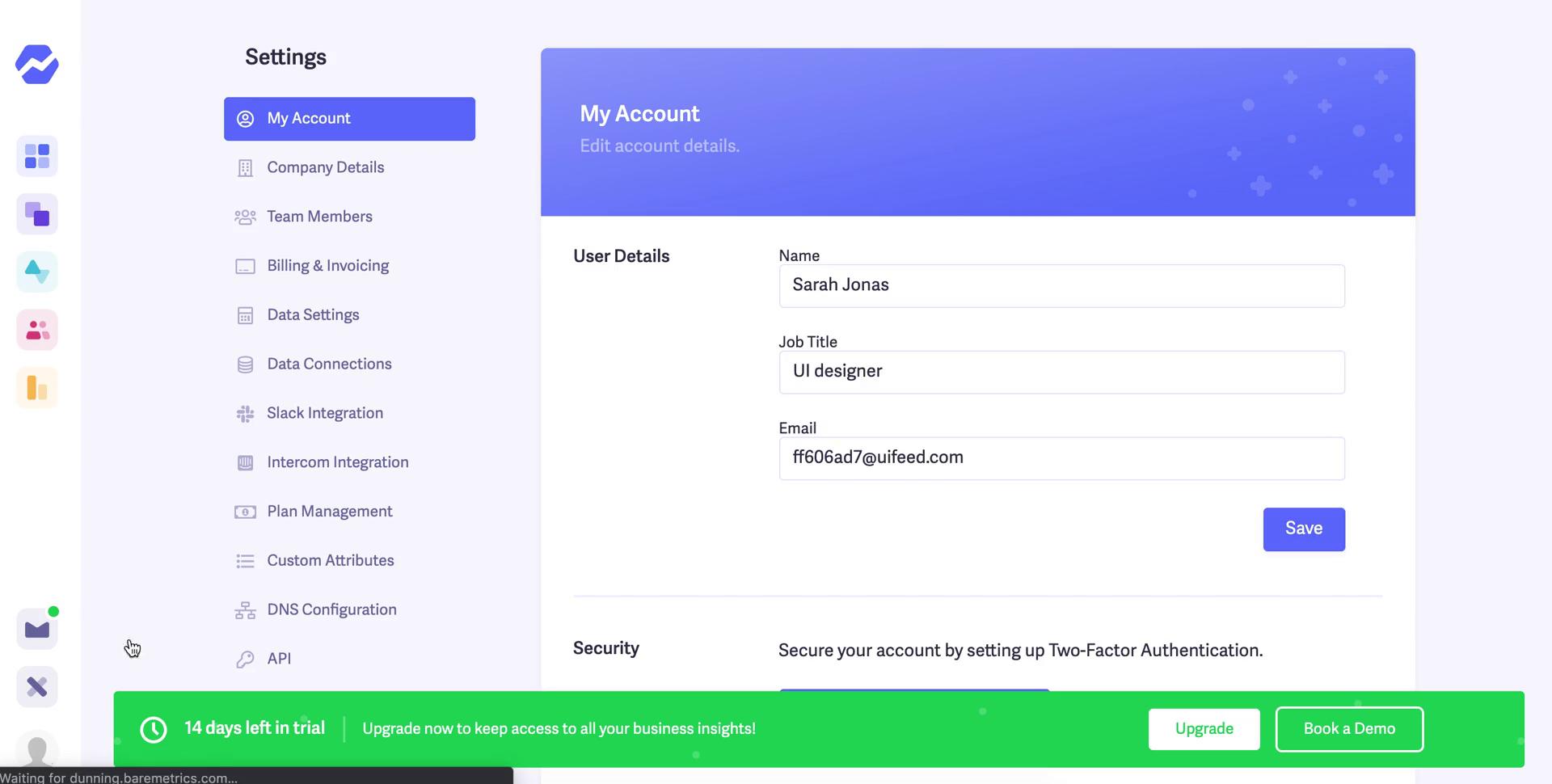Click the "Security" section heading
The image size is (1552, 784).
606,648
